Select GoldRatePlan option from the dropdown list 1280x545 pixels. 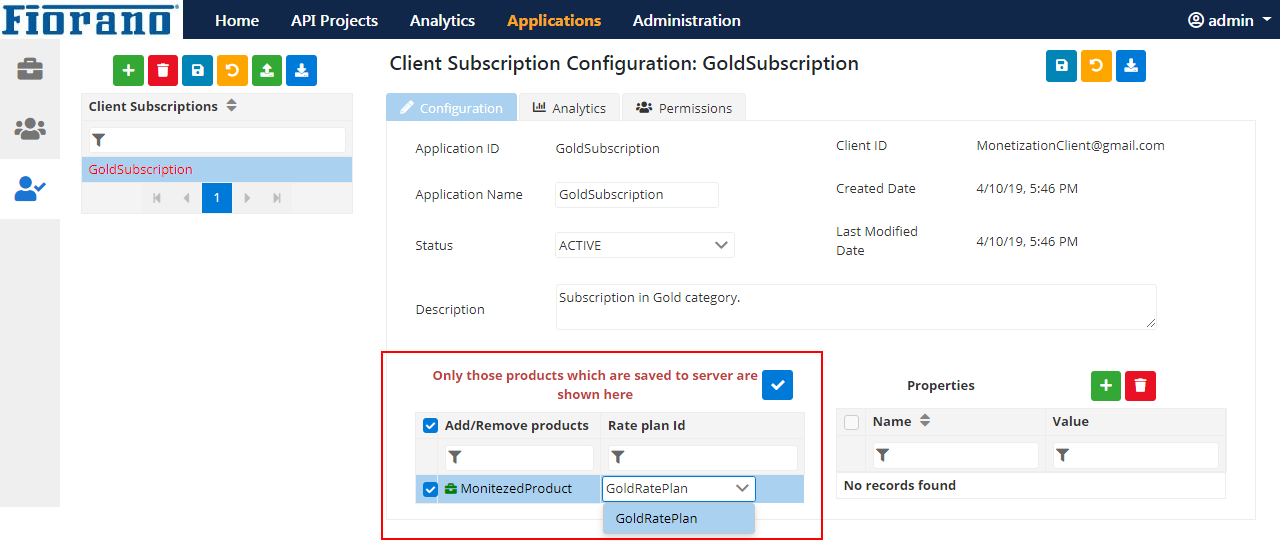678,518
